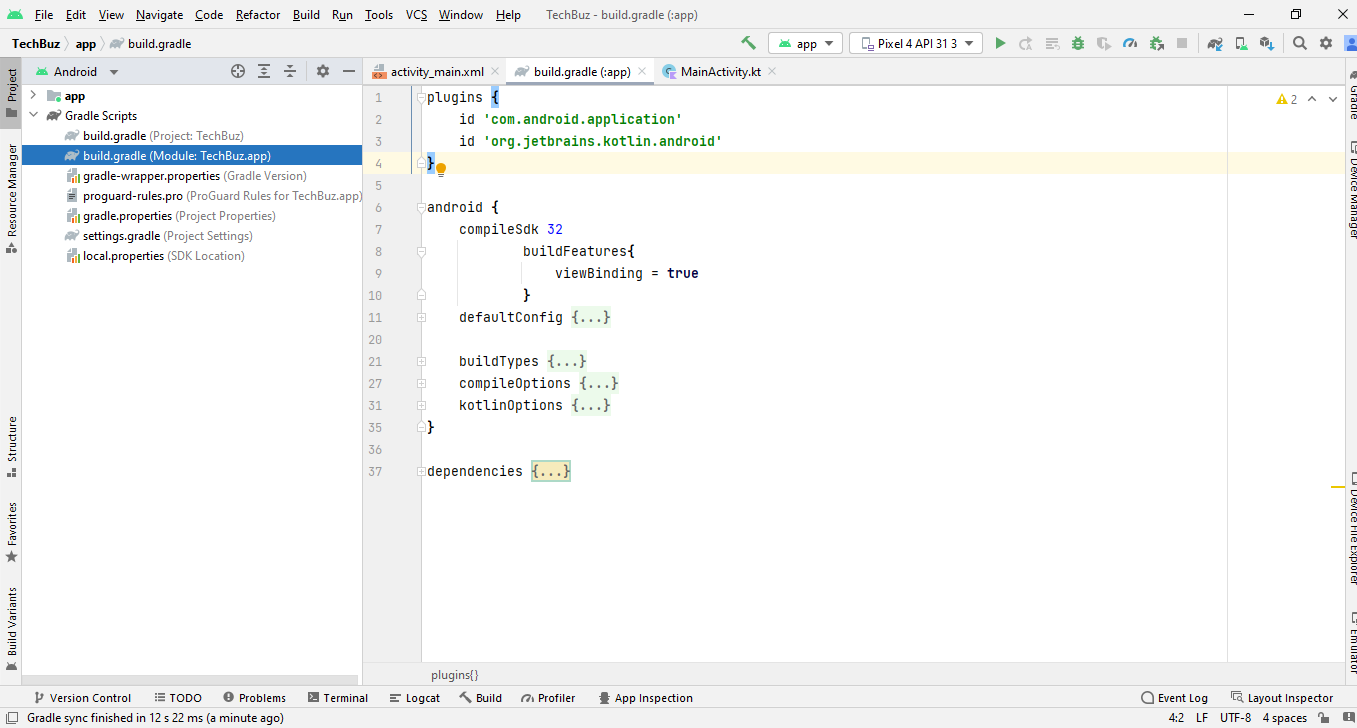This screenshot has width=1357, height=728.
Task: Sync project with Gradle files
Action: 1213,43
